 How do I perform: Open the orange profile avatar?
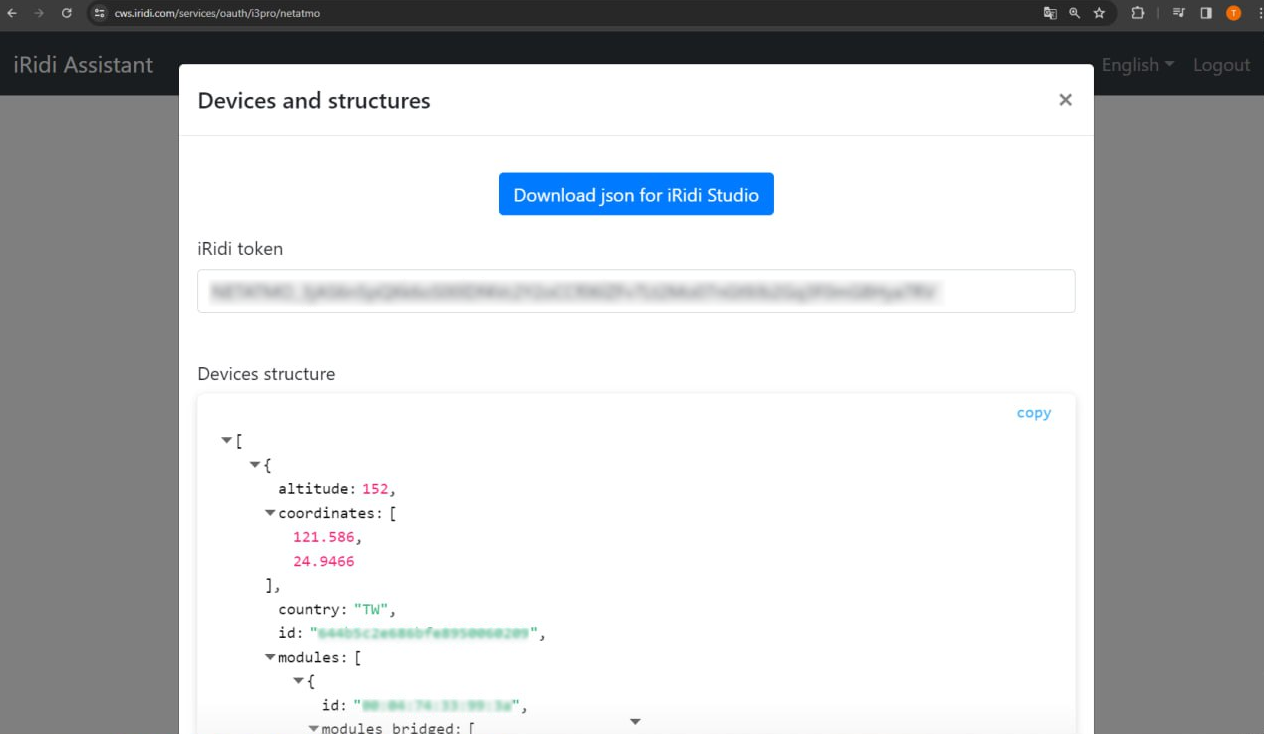(x=1233, y=13)
